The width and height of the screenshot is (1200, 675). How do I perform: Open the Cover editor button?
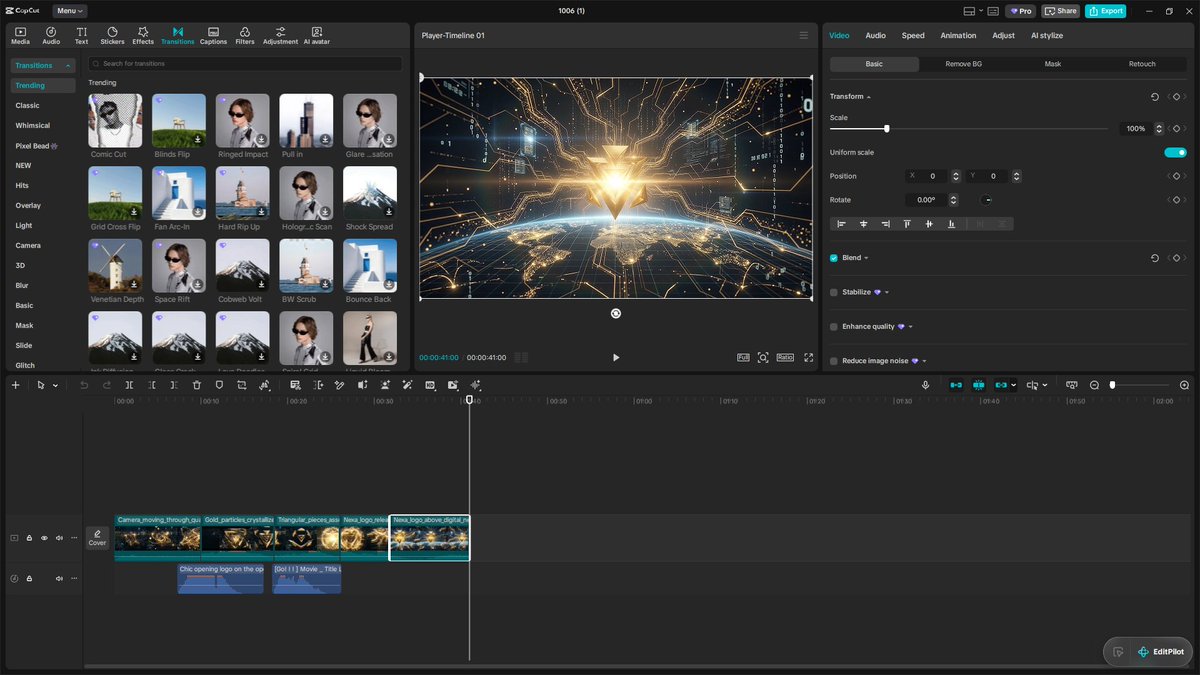tap(97, 538)
